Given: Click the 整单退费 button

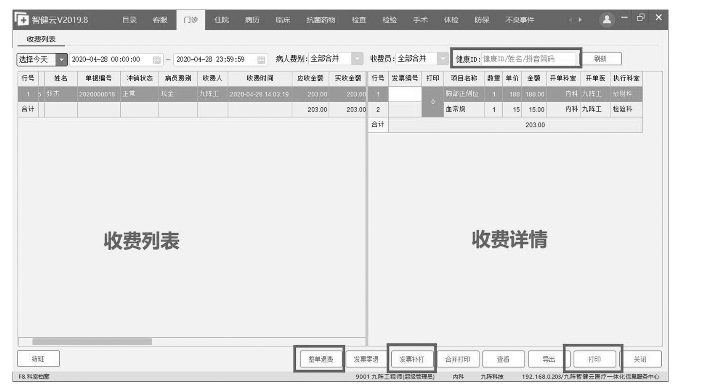Looking at the screenshot, I should [x=321, y=359].
